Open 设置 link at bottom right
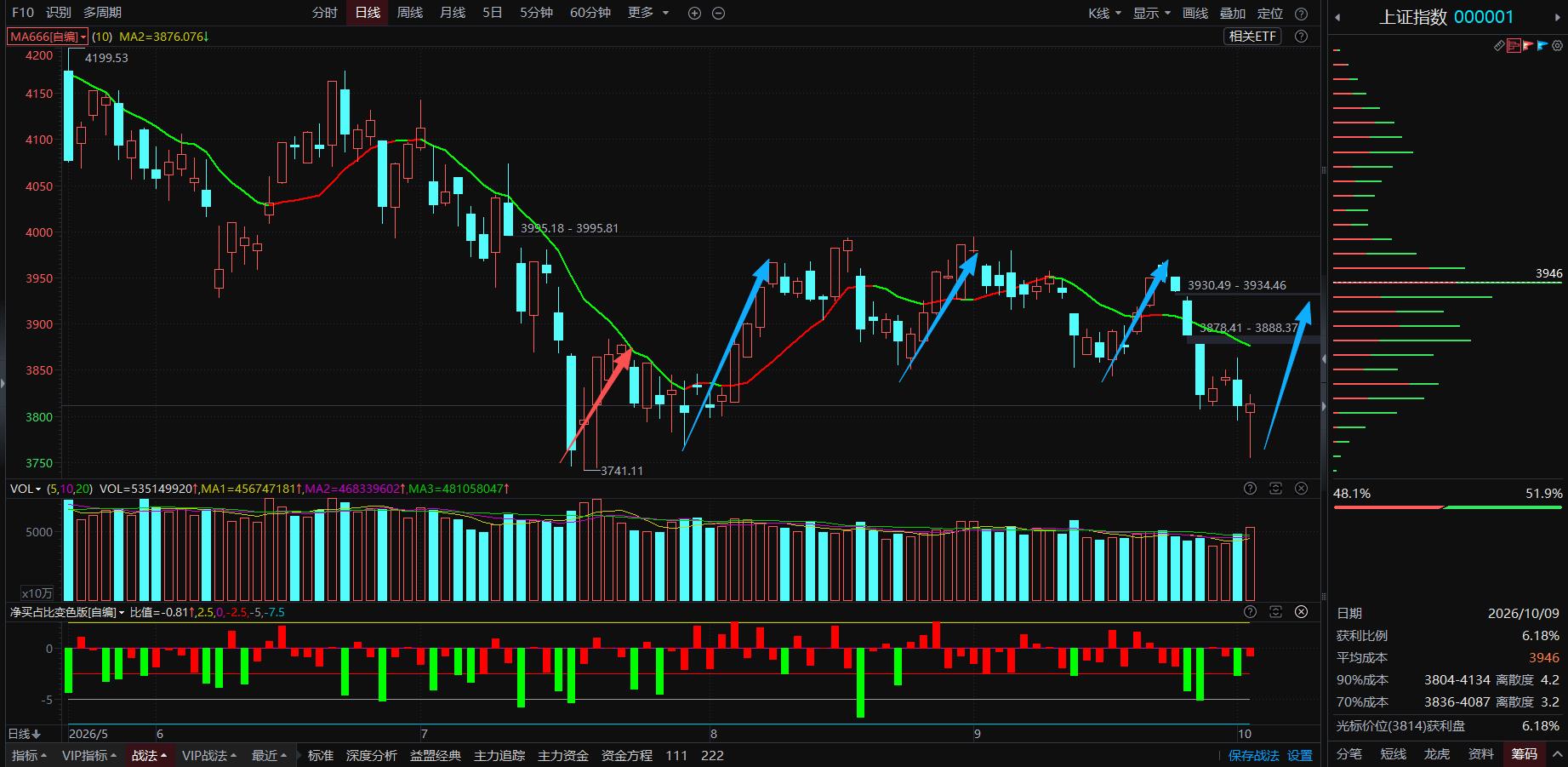The width and height of the screenshot is (1568, 767). pos(1299,755)
